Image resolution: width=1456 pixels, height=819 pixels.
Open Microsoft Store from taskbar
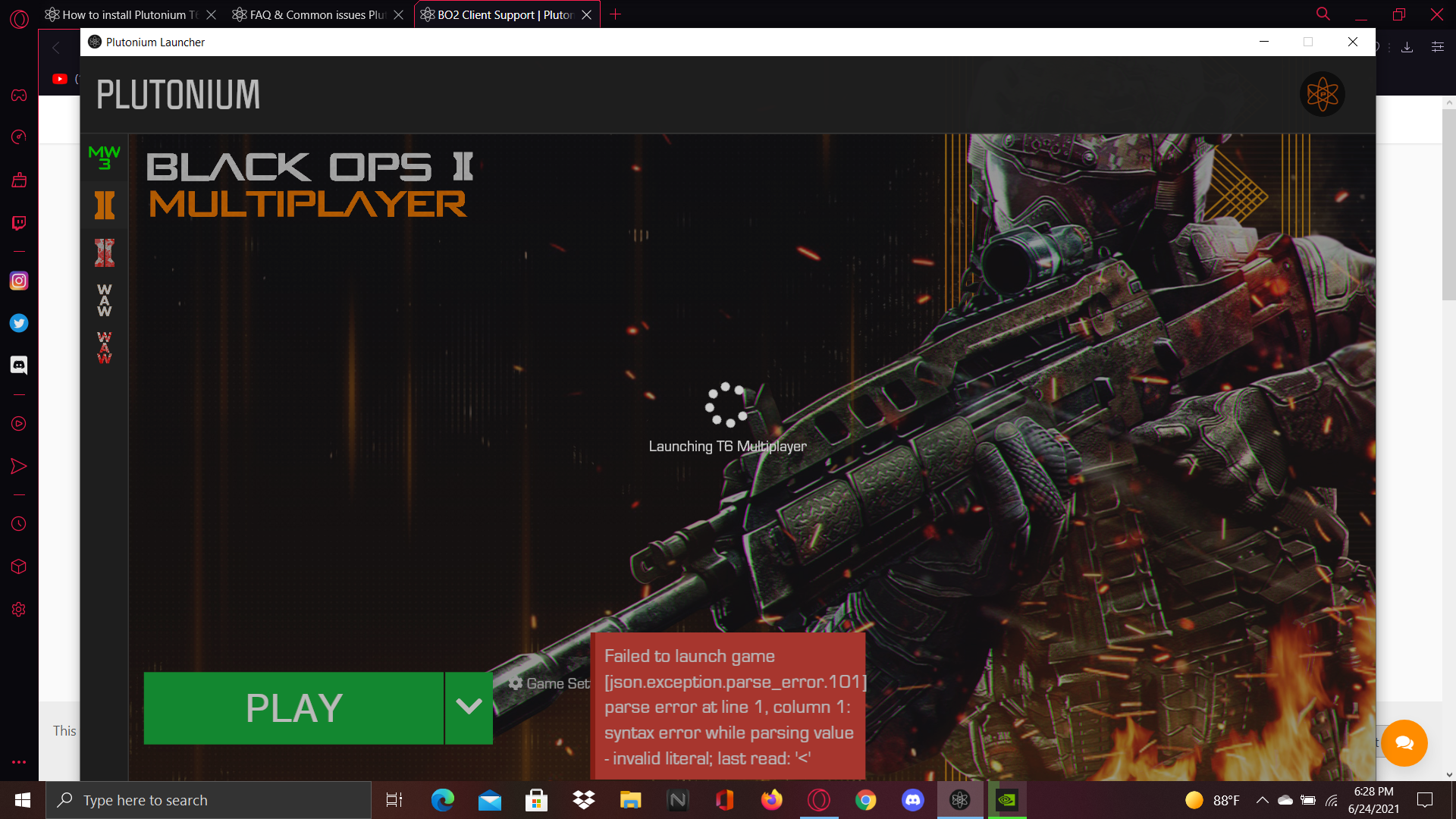537,800
